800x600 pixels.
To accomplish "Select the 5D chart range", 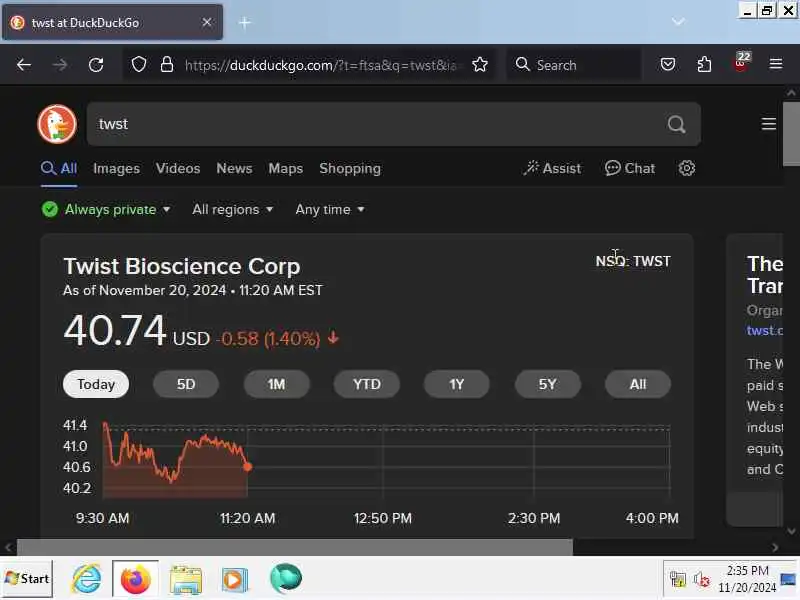I will [x=186, y=384].
